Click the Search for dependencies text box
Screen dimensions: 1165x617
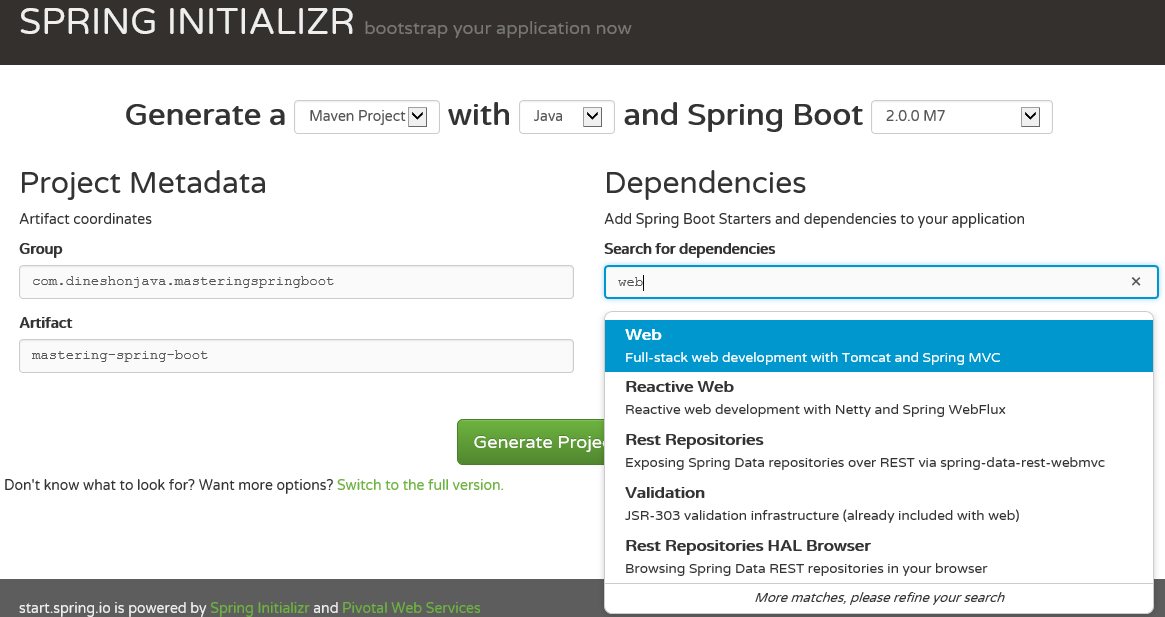[881, 282]
